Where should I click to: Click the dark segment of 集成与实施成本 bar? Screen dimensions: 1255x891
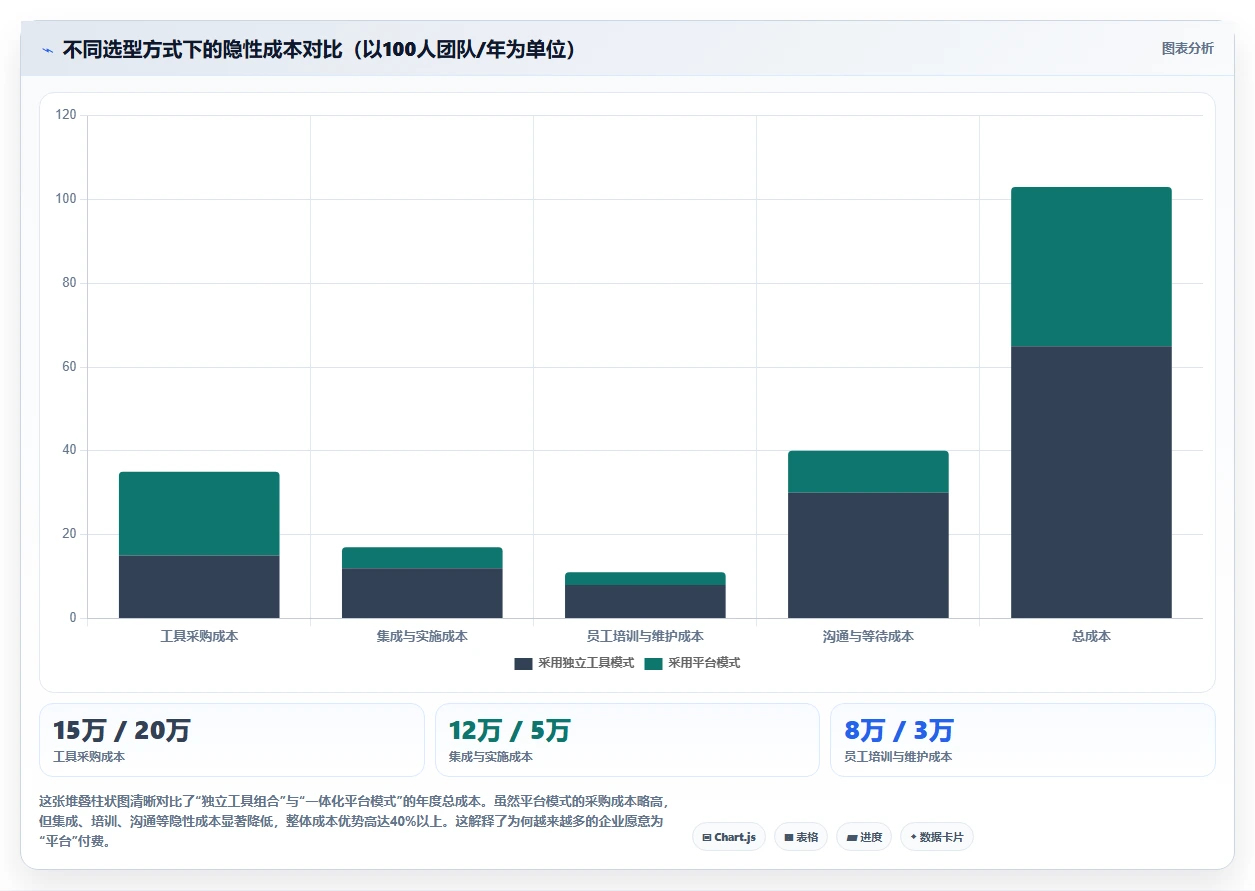point(422,593)
